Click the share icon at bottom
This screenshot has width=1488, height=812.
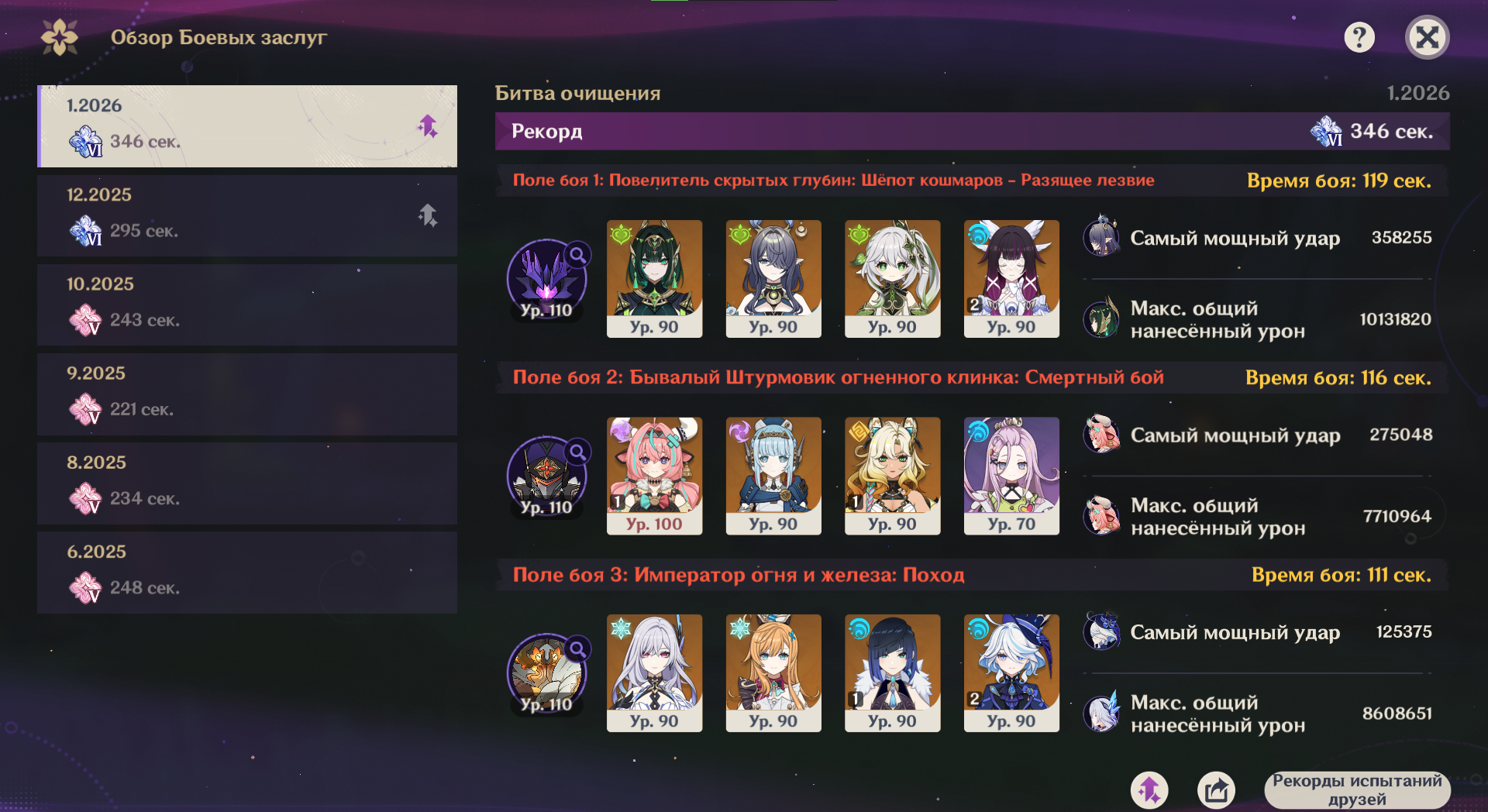pyautogui.click(x=1217, y=790)
